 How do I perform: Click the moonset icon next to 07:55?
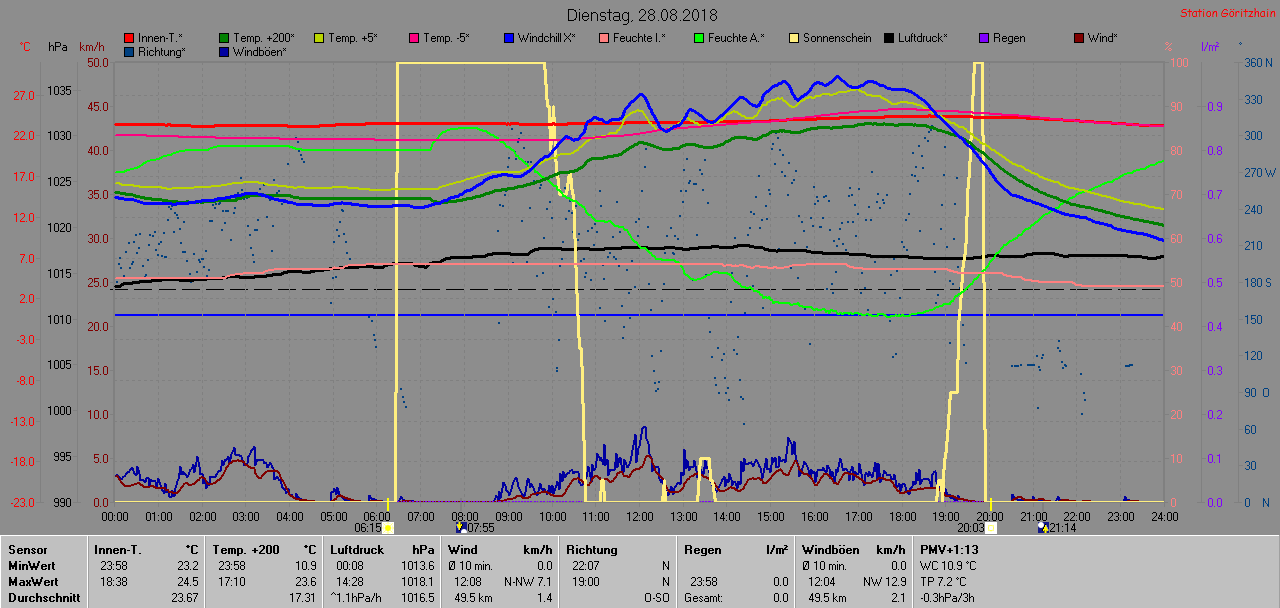[461, 527]
